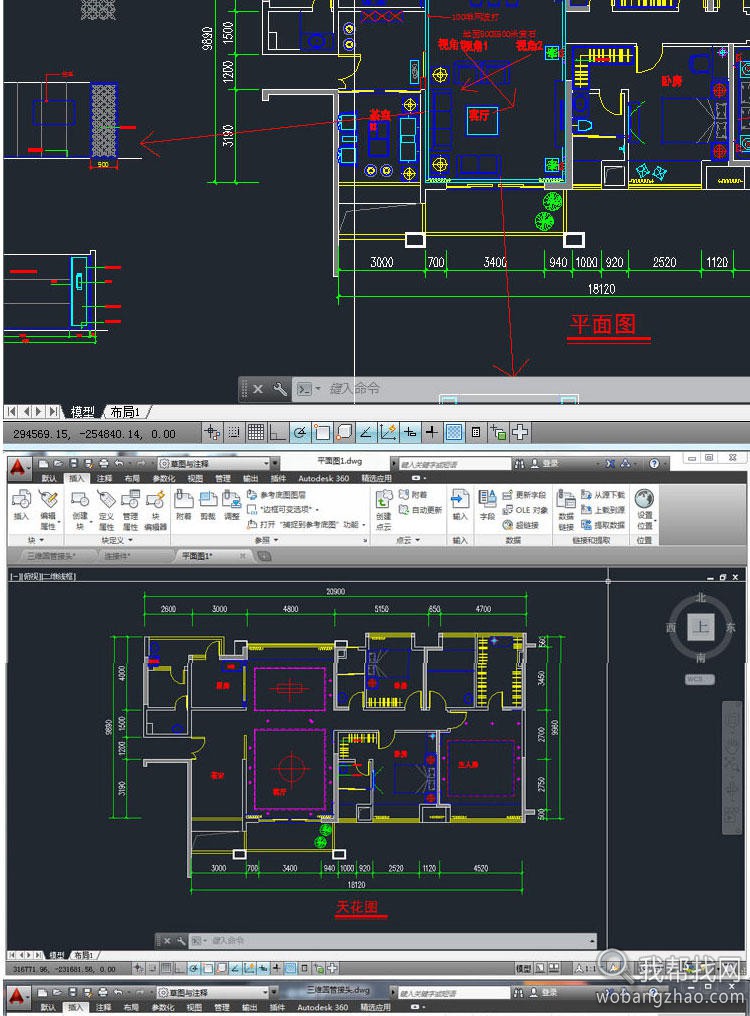Click the new drawing tab button beside 平面图1
The width and height of the screenshot is (750, 1016).
pos(264,556)
